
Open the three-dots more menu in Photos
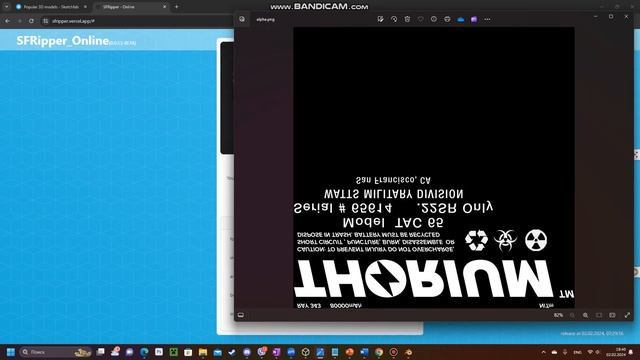pos(487,19)
